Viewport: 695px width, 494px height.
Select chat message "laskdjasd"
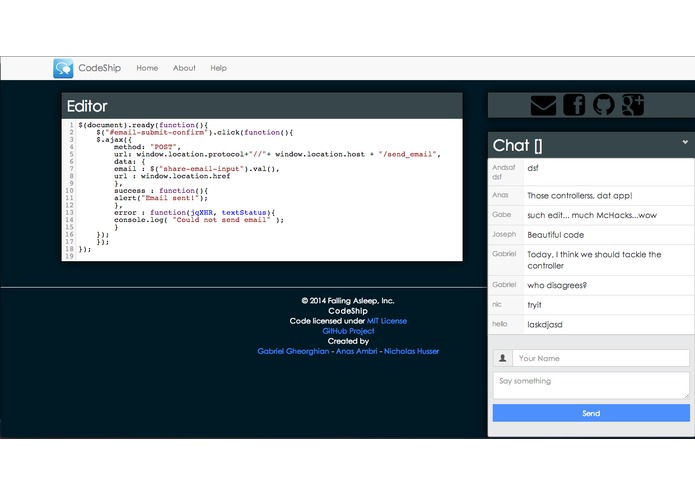[x=545, y=325]
